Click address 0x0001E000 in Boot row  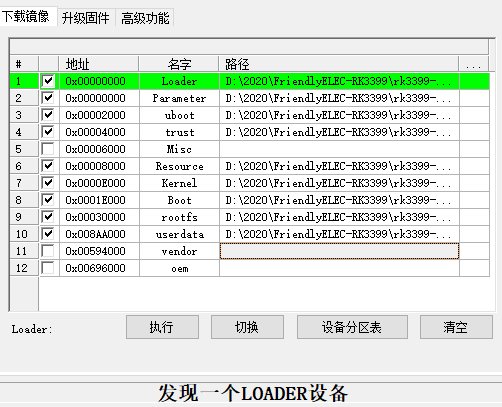99,200
